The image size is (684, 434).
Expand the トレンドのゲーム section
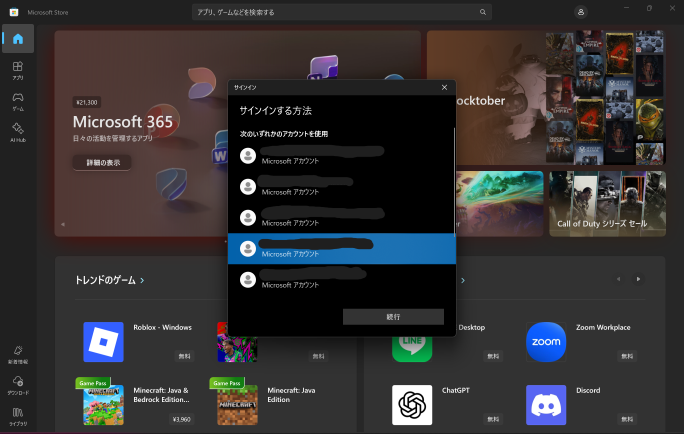click(x=142, y=281)
